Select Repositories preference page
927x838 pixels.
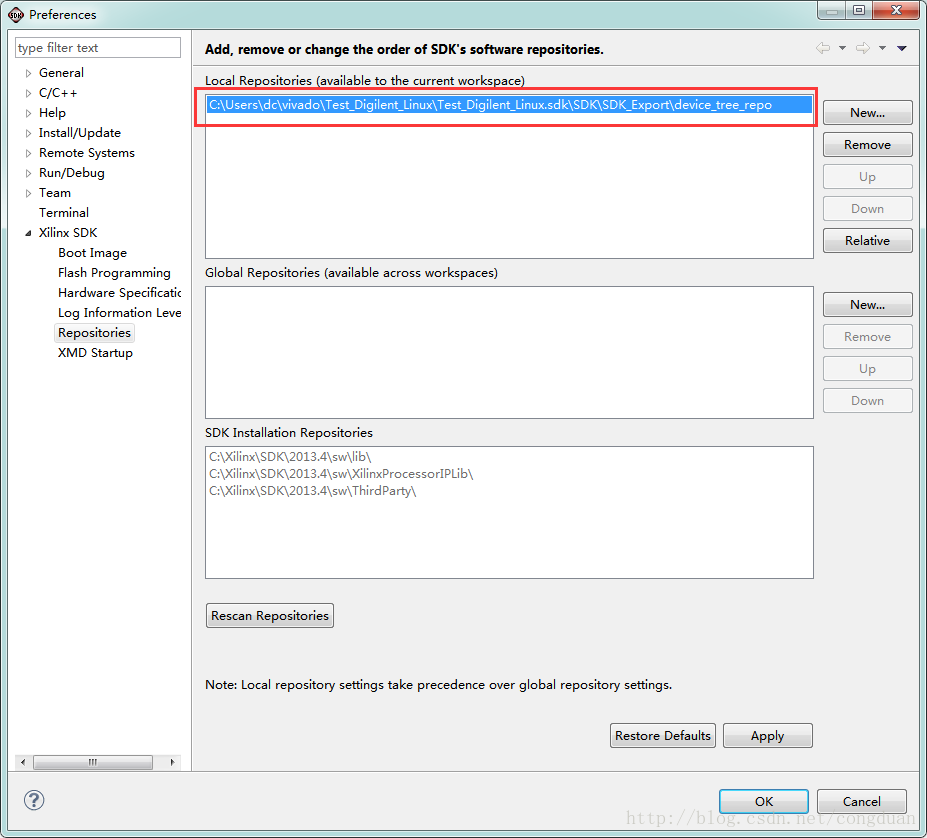click(94, 333)
